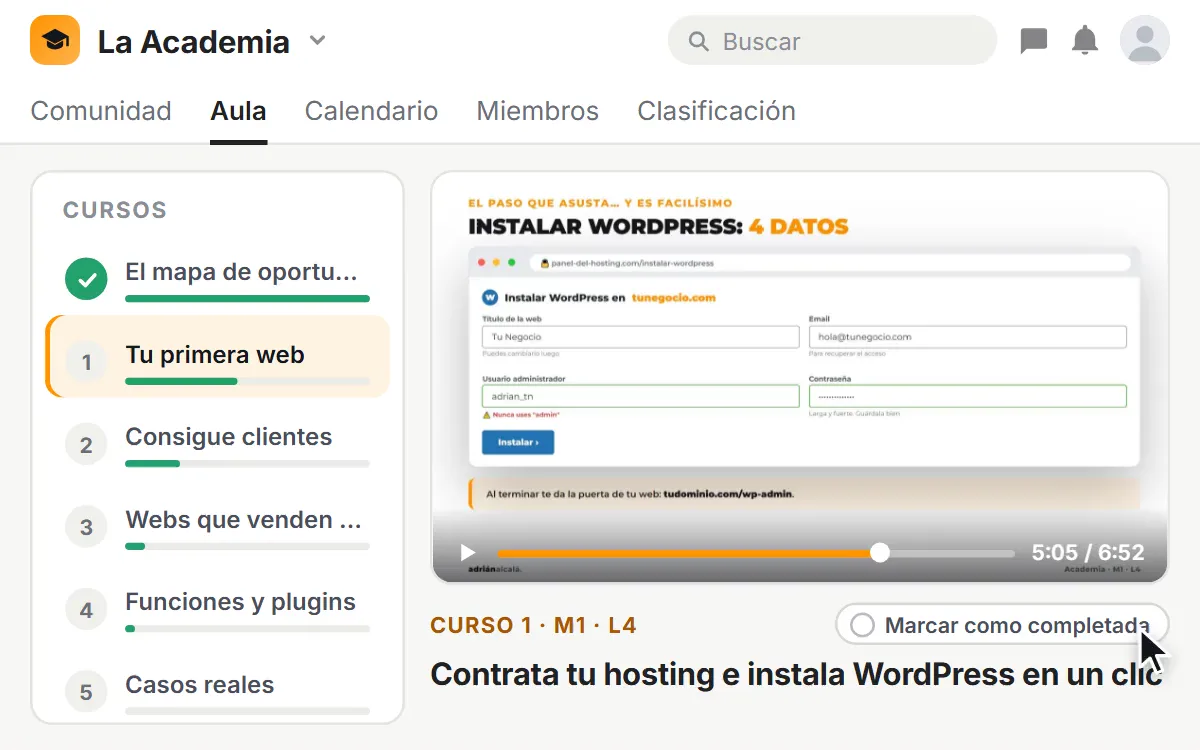Select the course Tu primera web

pos(217,357)
